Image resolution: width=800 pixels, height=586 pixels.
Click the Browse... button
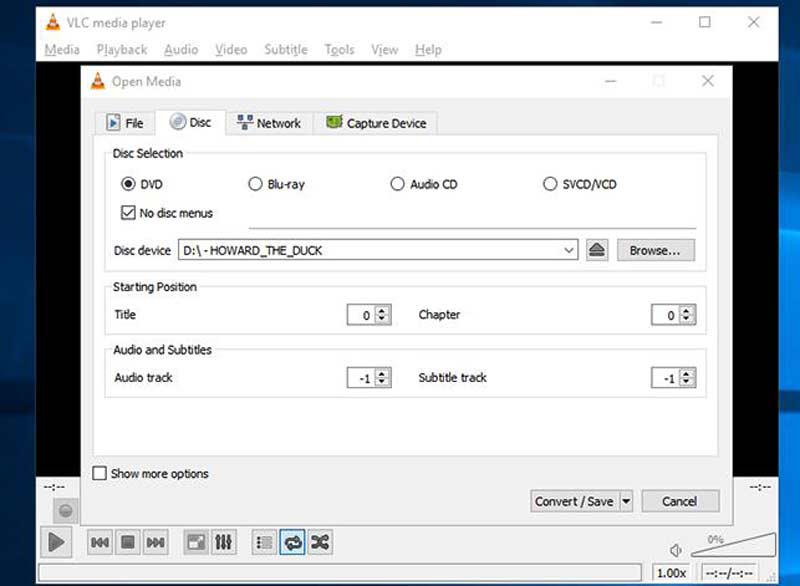tap(656, 250)
